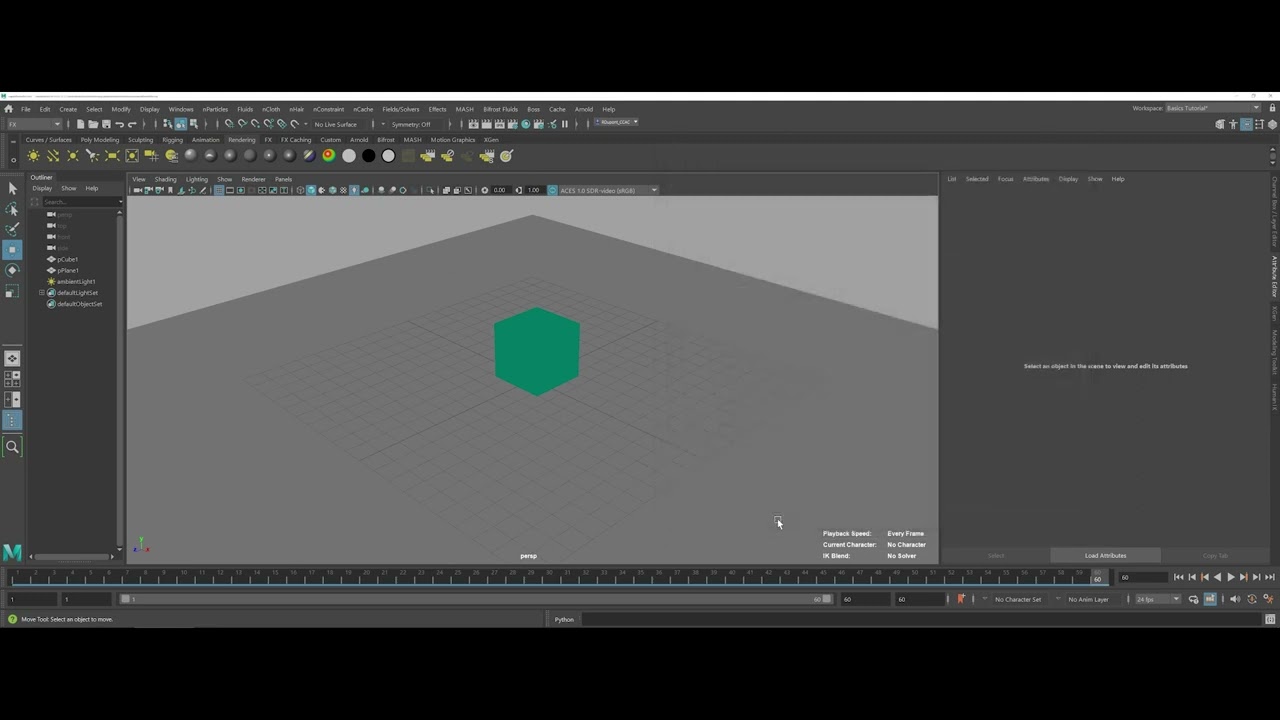Click the Outliner search field
Screen dimensions: 1280x720
[x=80, y=202]
